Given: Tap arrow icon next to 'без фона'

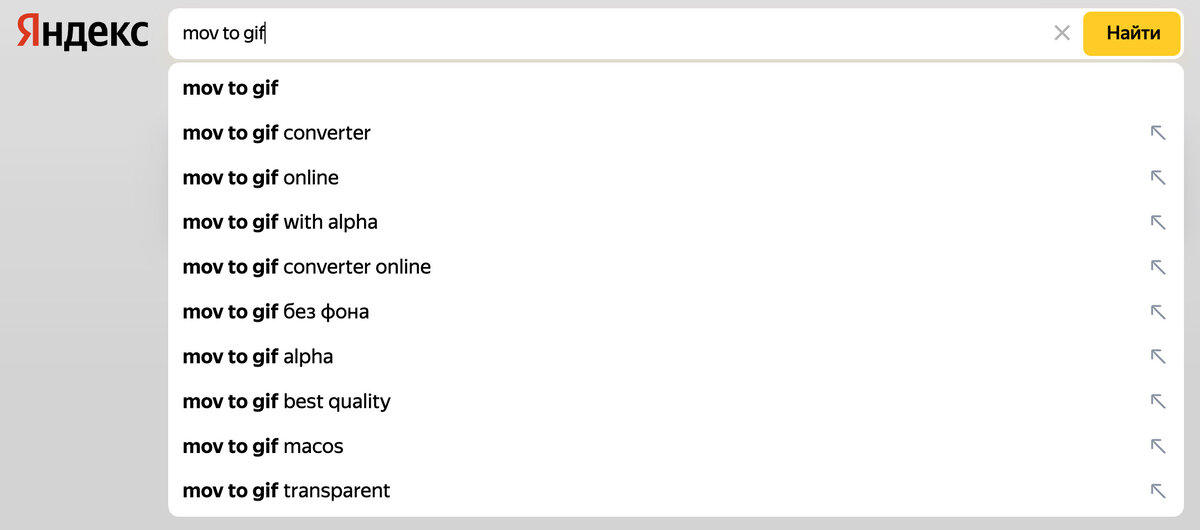Looking at the screenshot, I should coord(1158,312).
